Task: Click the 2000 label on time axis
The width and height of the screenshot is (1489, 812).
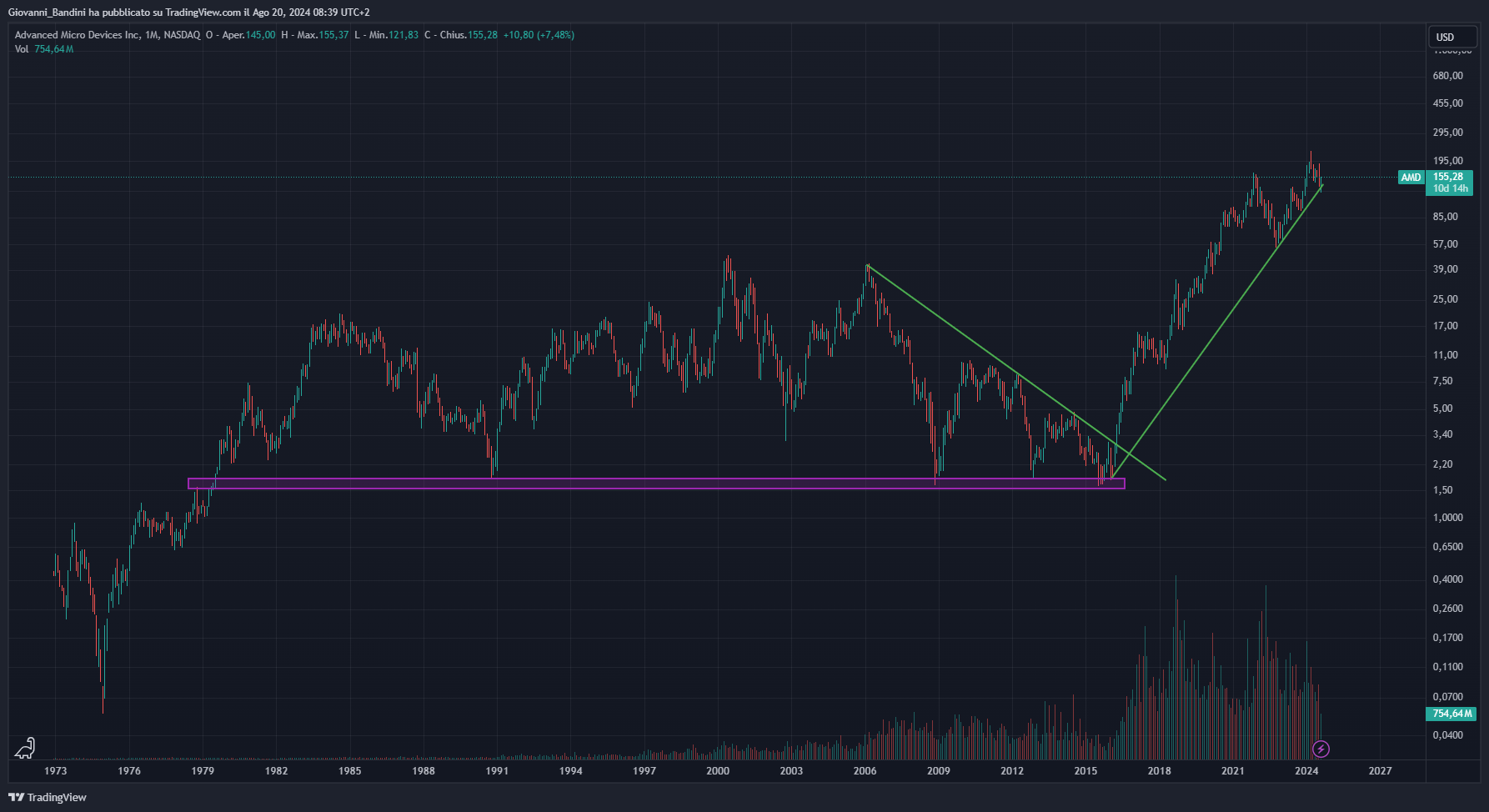Action: point(718,770)
